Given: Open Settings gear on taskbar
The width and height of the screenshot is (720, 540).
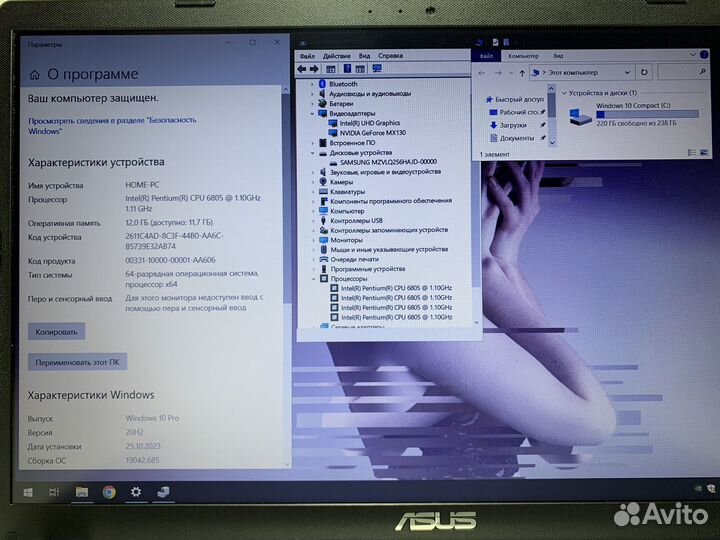Looking at the screenshot, I should click(136, 492).
